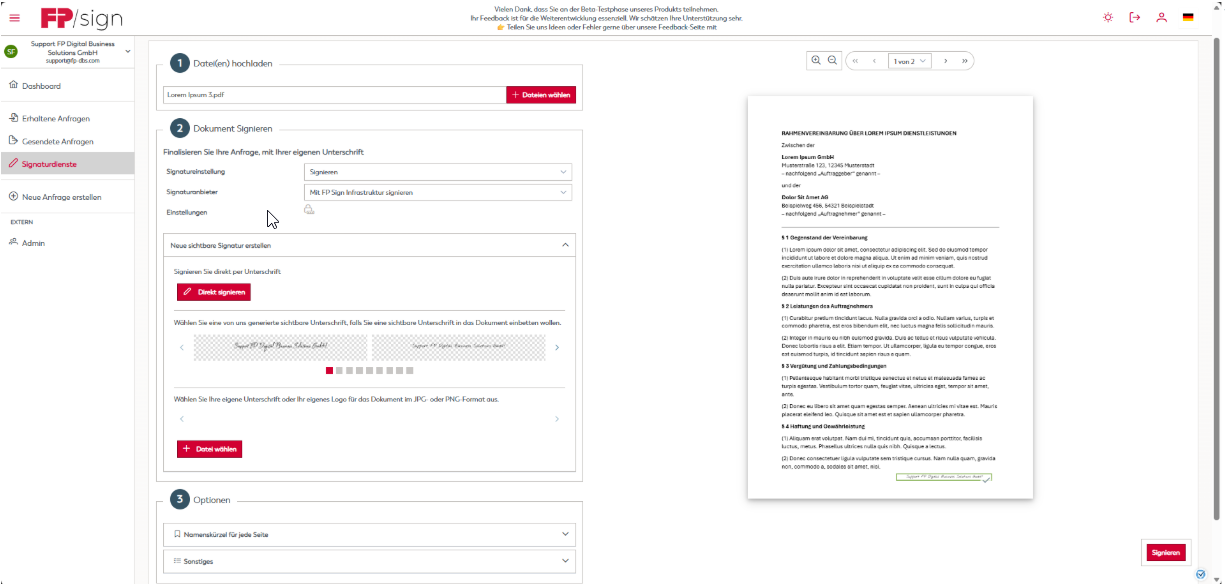Click the Erhaltene Anfragen inbox icon
This screenshot has height=584, width=1225.
[13, 117]
